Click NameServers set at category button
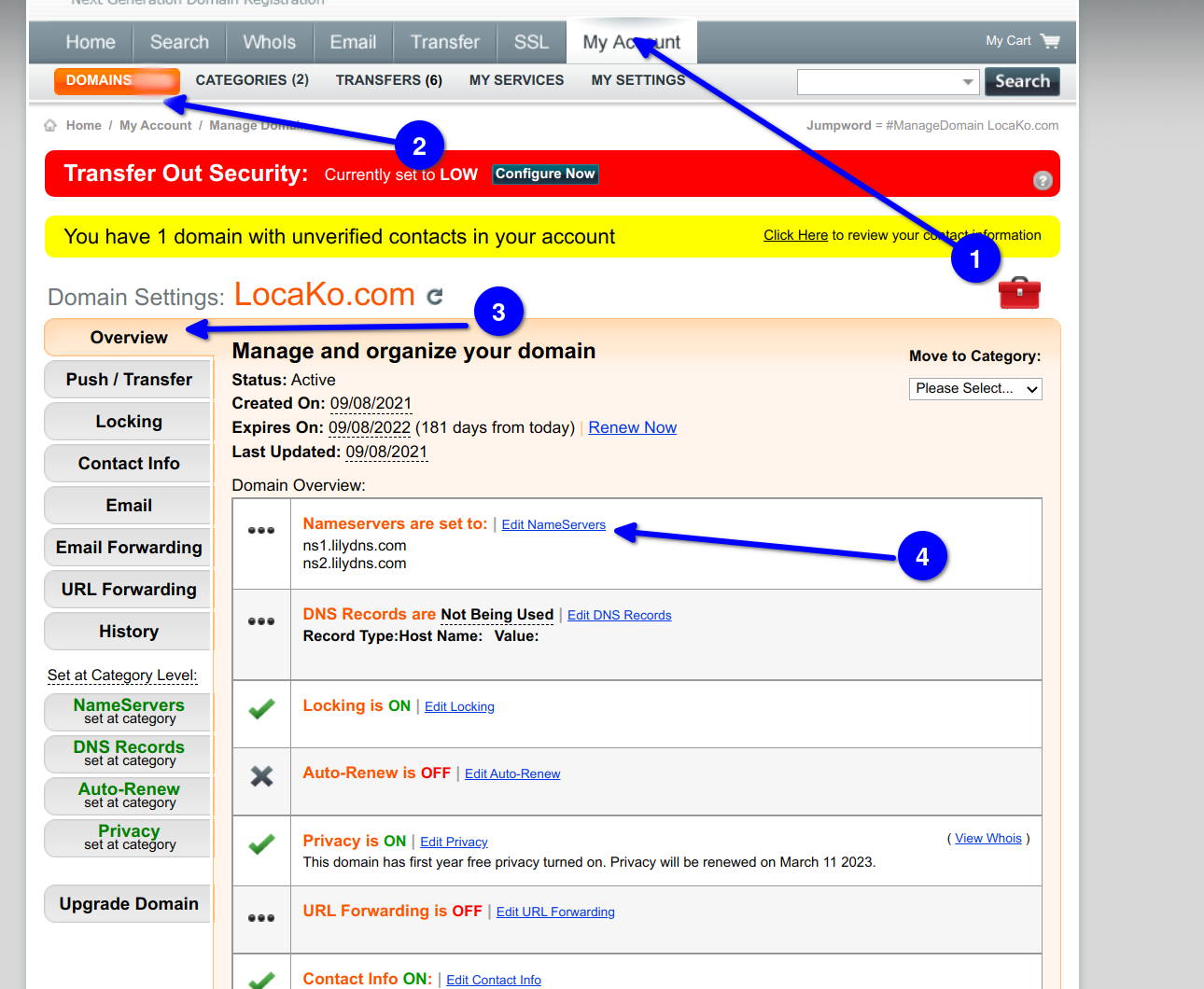Image resolution: width=1204 pixels, height=989 pixels. pos(129,711)
